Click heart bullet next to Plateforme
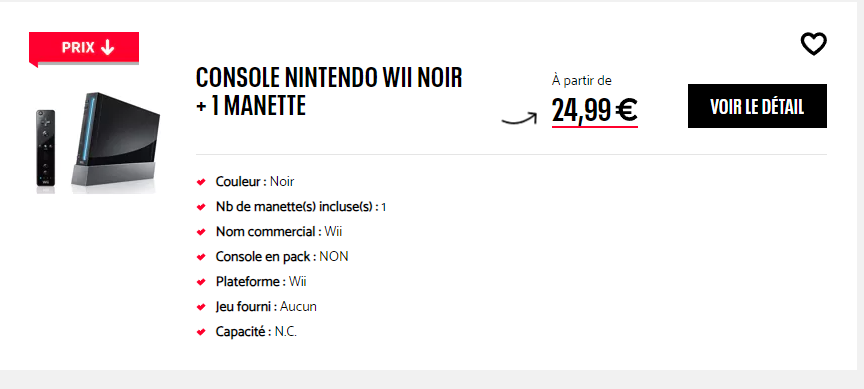The image size is (864, 389). pyautogui.click(x=201, y=282)
